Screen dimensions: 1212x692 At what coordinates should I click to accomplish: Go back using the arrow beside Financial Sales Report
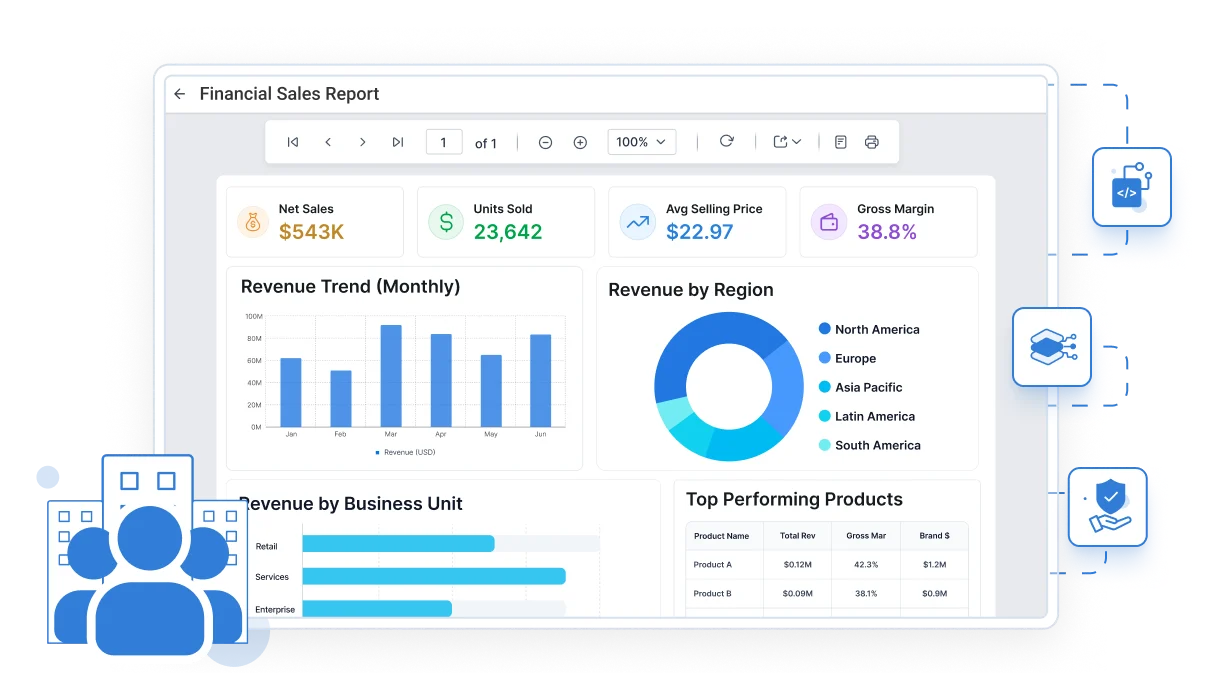(180, 94)
